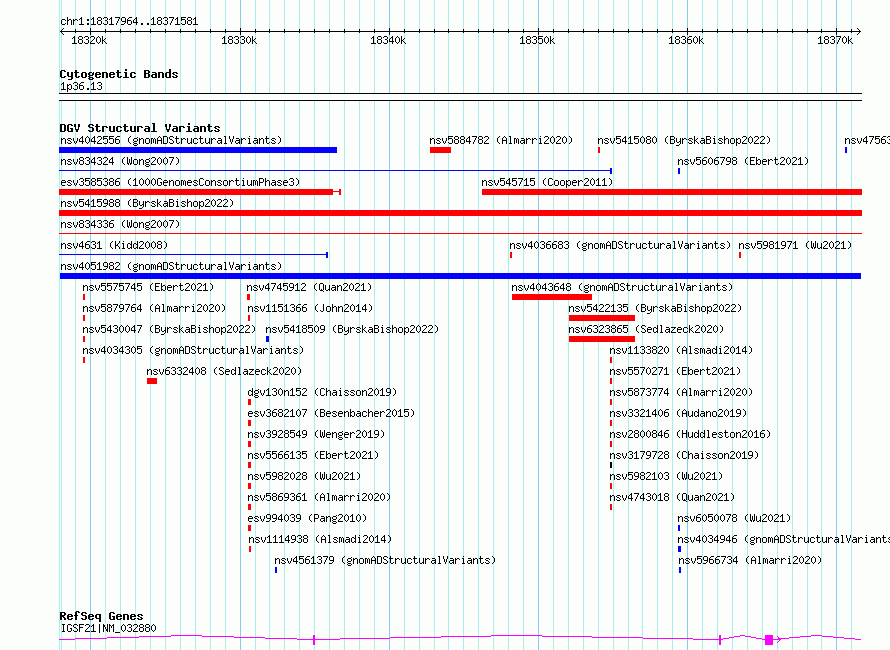Select nsv5575745 (Ebert2021) label

pyautogui.click(x=148, y=287)
